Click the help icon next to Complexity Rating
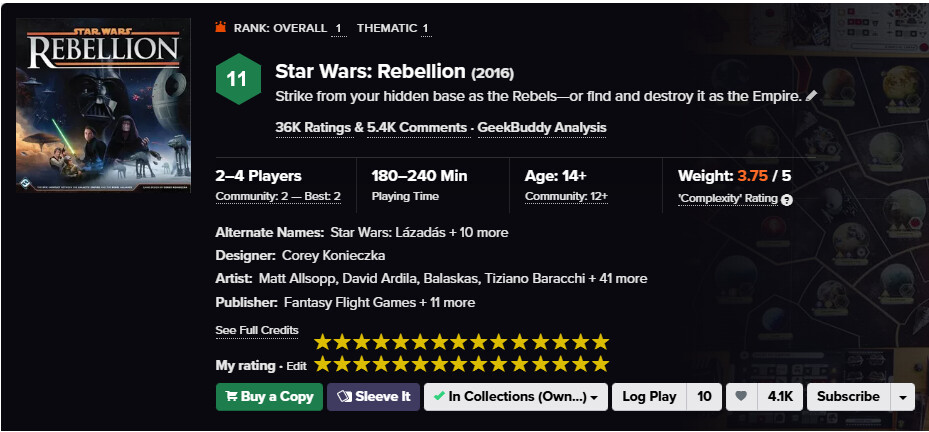This screenshot has height=432, width=929. pyautogui.click(x=787, y=199)
